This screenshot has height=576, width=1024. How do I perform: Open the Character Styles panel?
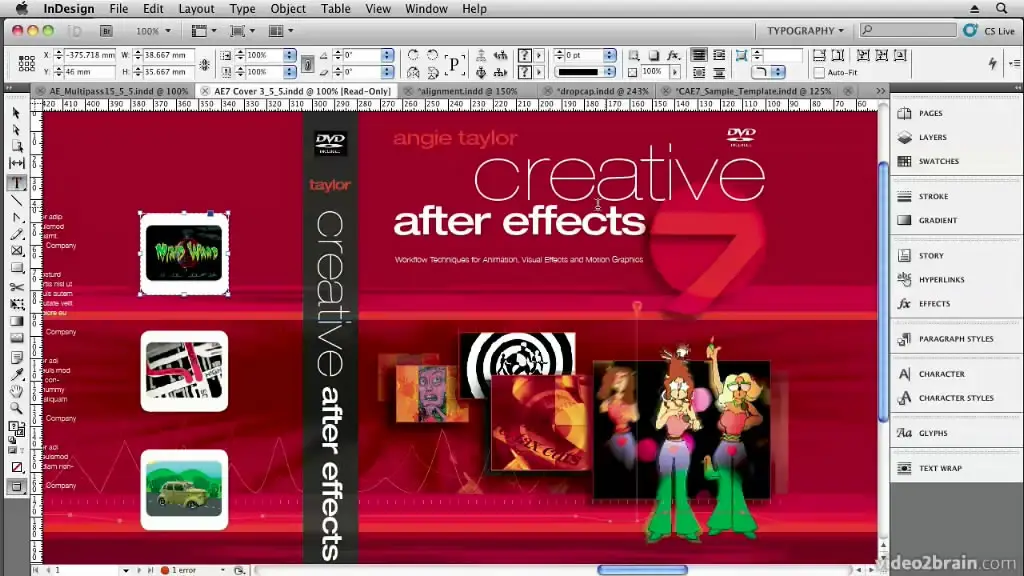[957, 398]
